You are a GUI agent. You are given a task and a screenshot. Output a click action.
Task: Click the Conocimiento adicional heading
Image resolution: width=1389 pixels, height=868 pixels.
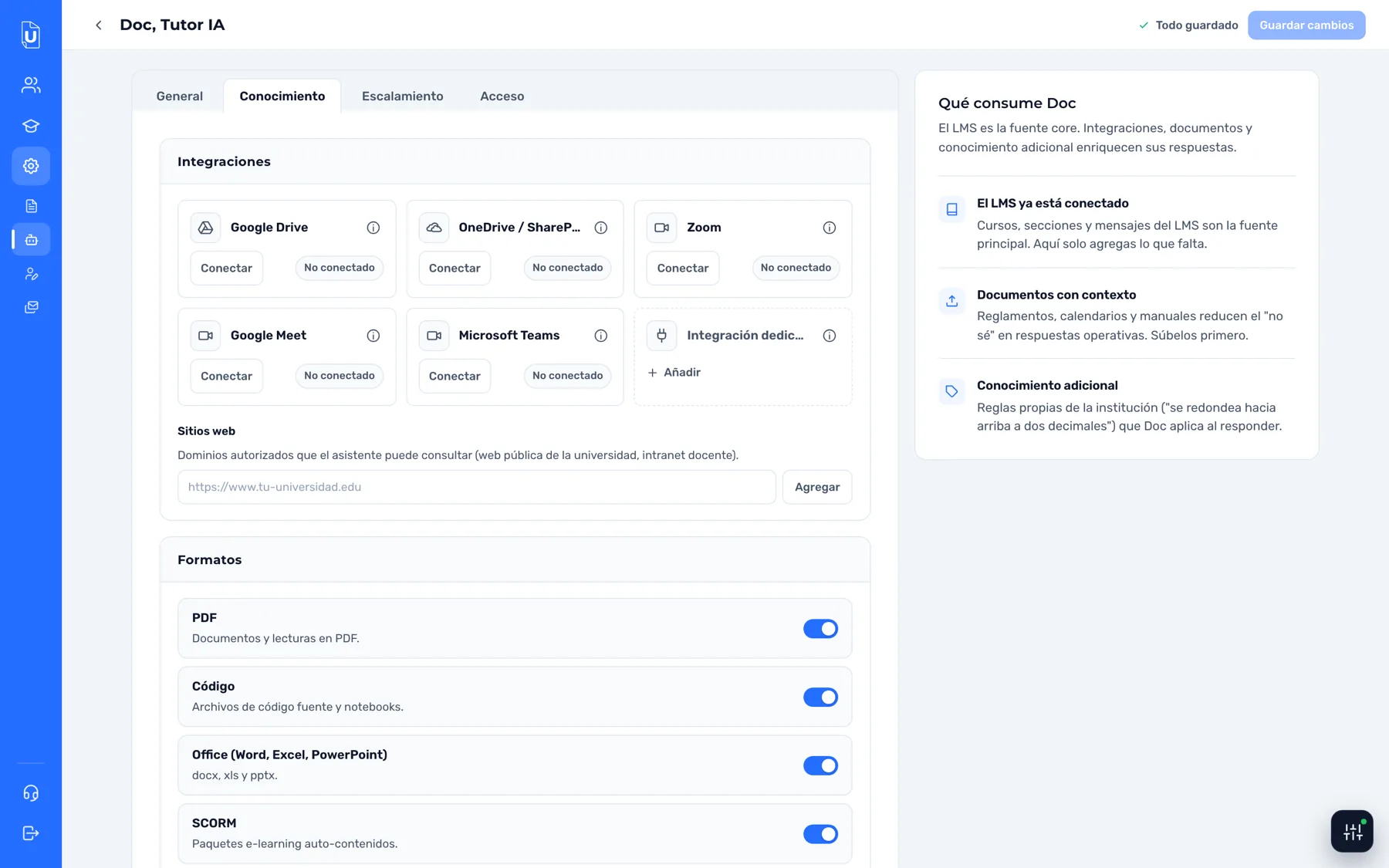(1047, 386)
